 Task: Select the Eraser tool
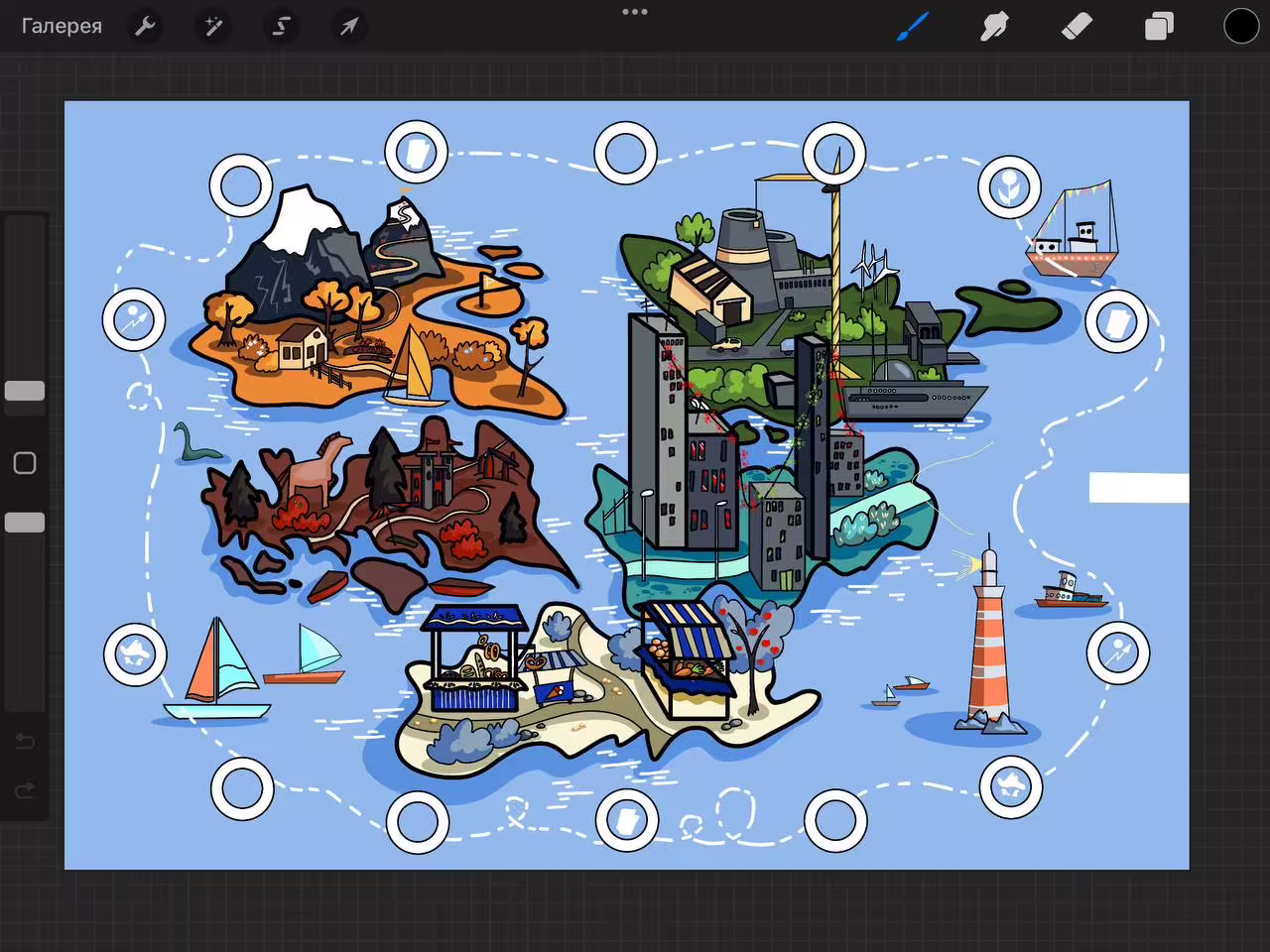[1077, 26]
